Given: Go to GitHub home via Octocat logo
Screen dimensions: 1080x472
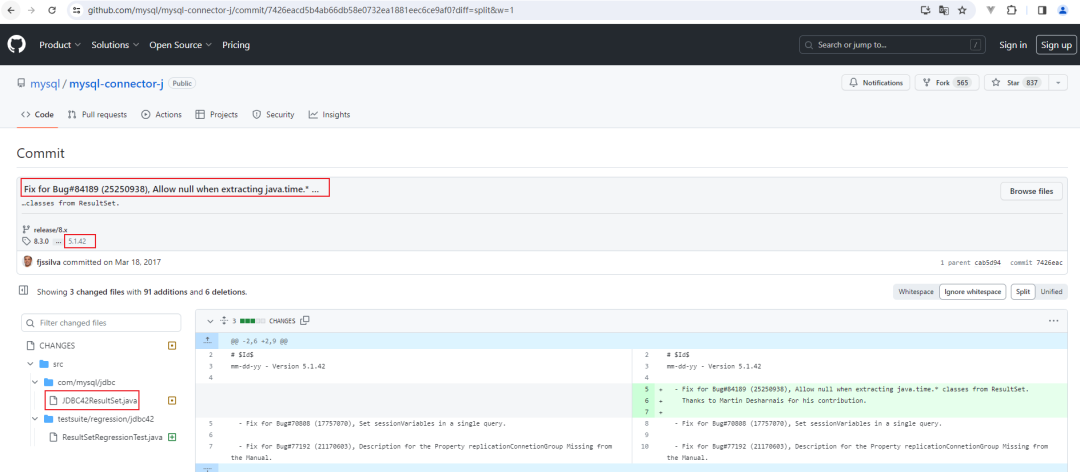Looking at the screenshot, I should [x=17, y=45].
